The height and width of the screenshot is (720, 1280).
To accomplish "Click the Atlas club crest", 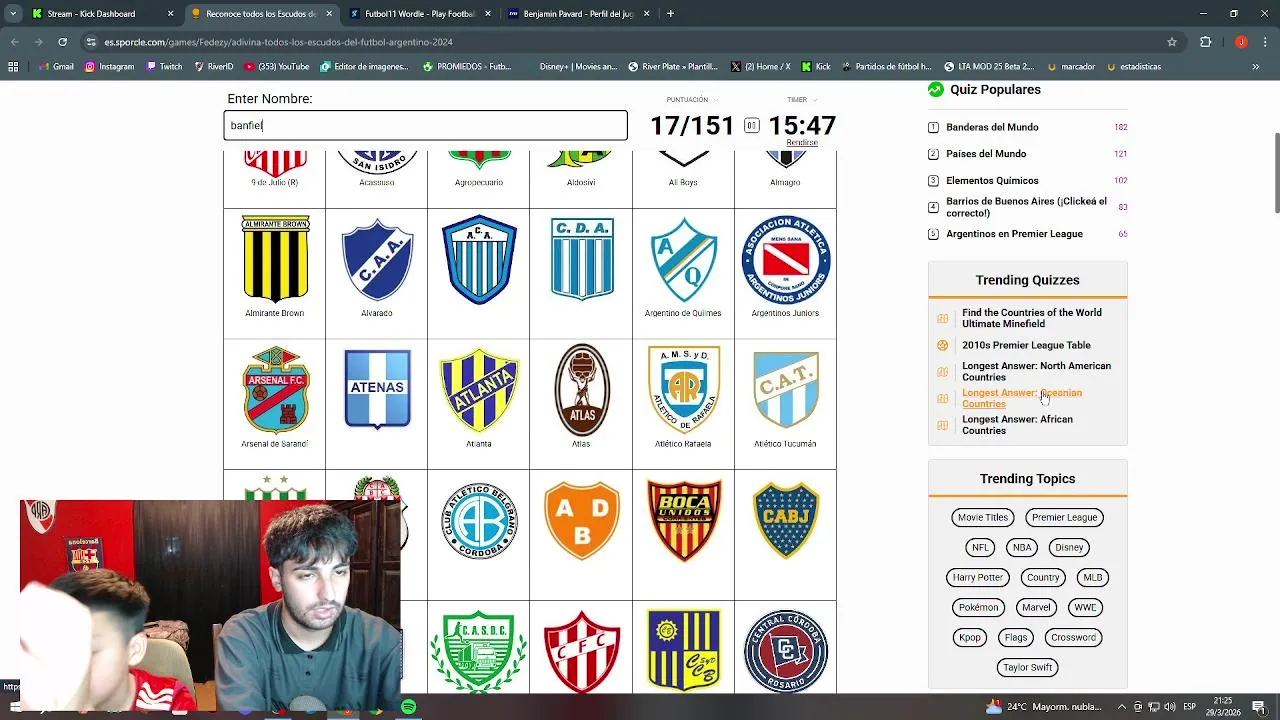I will [582, 390].
